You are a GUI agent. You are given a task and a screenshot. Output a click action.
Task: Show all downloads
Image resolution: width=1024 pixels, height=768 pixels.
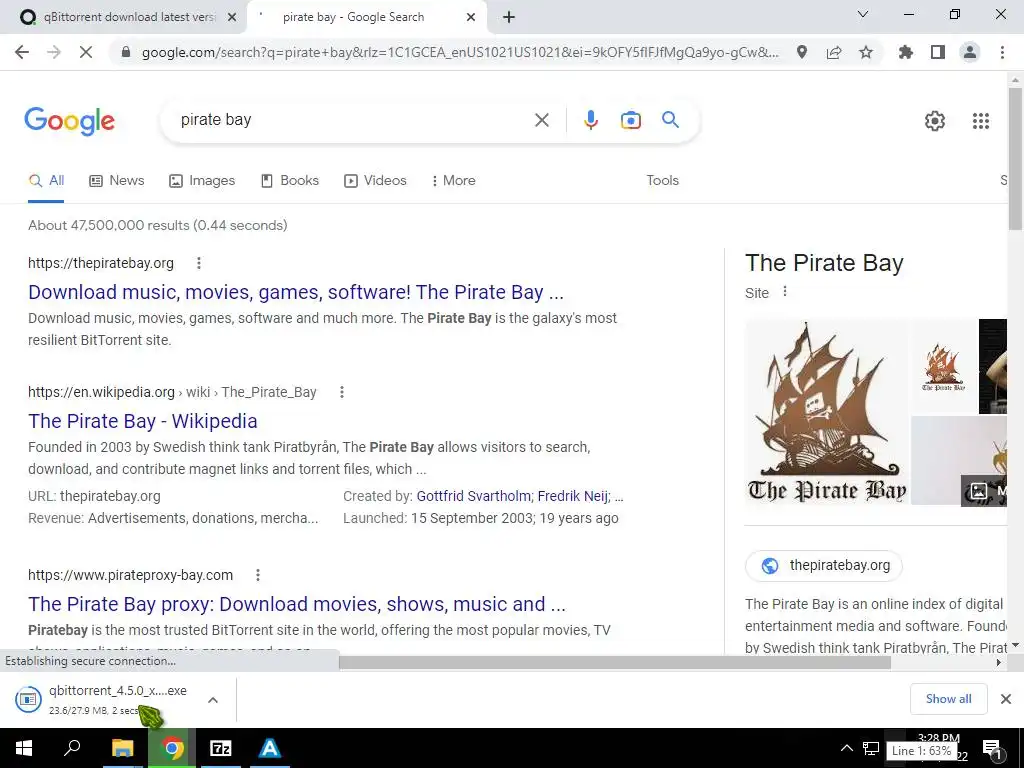click(948, 699)
